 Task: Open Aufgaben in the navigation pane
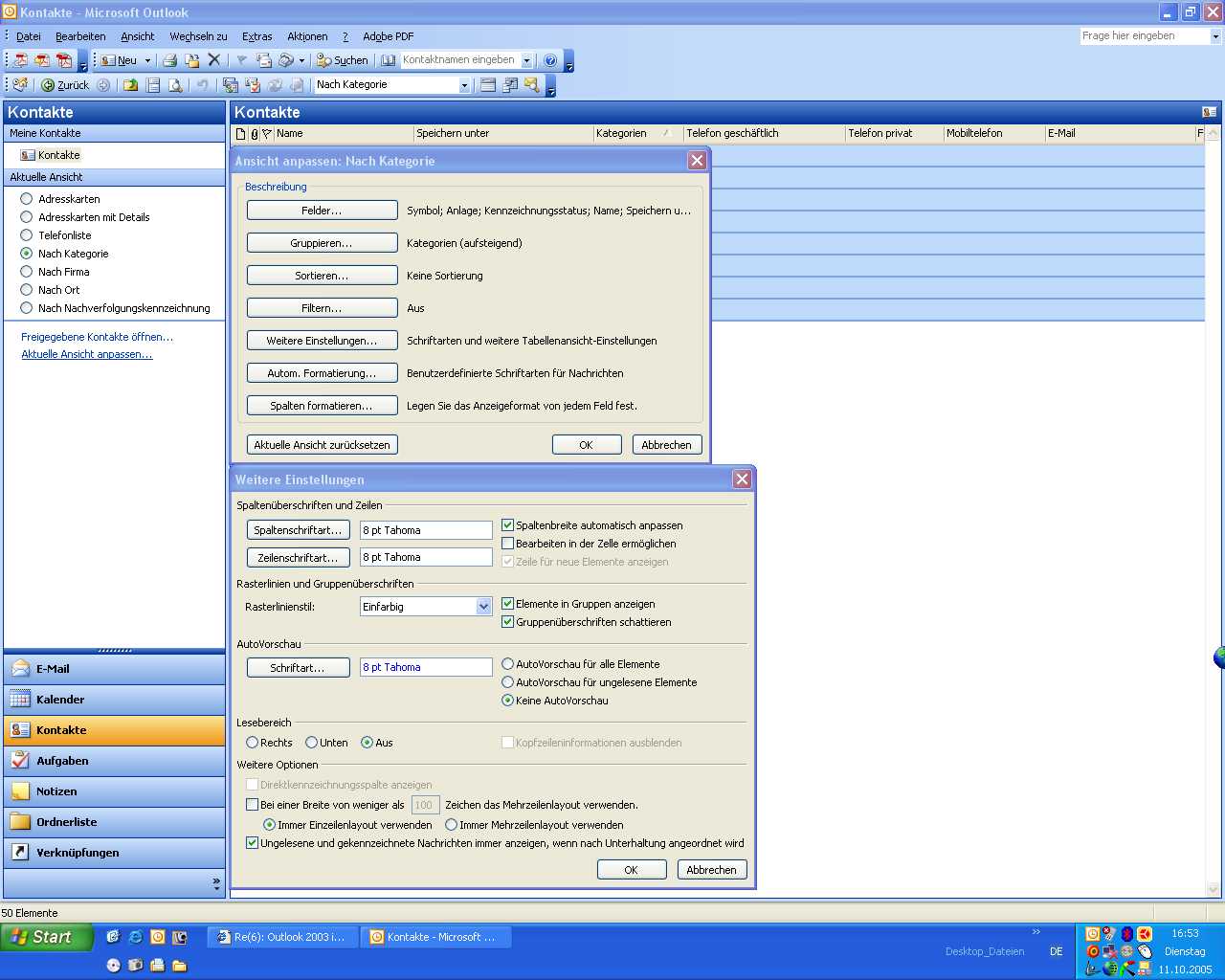(115, 761)
